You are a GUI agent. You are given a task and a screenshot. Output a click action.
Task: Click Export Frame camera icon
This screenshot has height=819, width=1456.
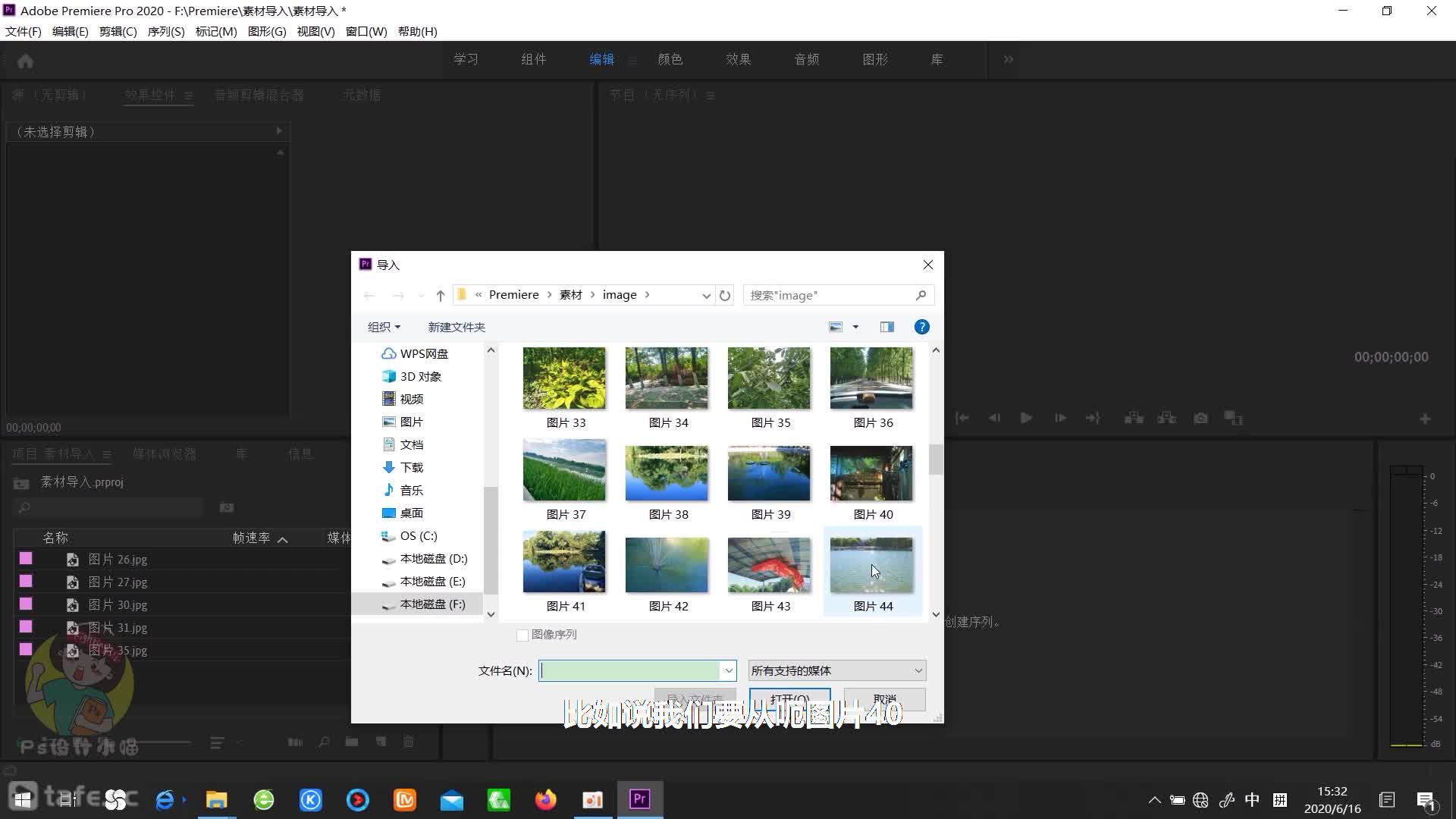[1200, 418]
